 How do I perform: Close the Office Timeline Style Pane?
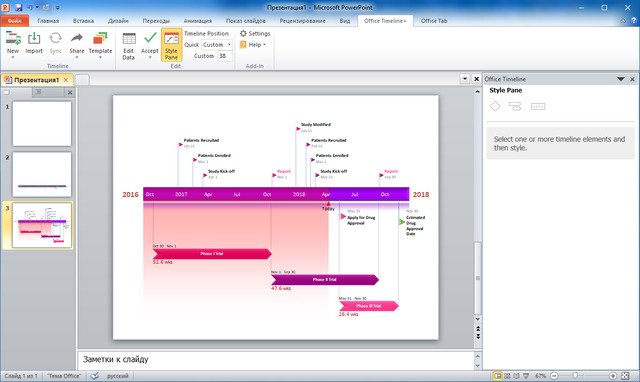pyautogui.click(x=632, y=79)
